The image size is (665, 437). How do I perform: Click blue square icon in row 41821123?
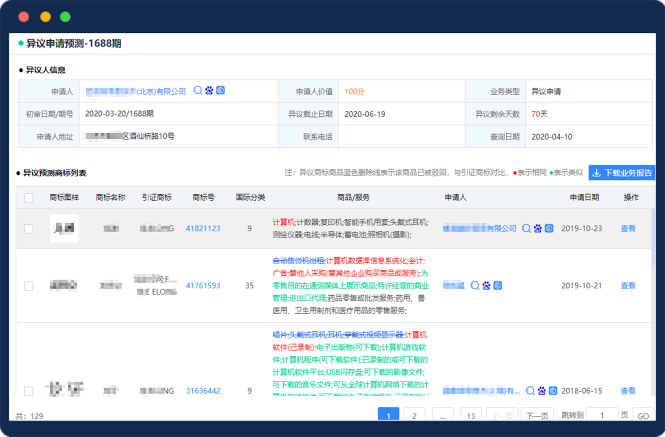coord(549,228)
